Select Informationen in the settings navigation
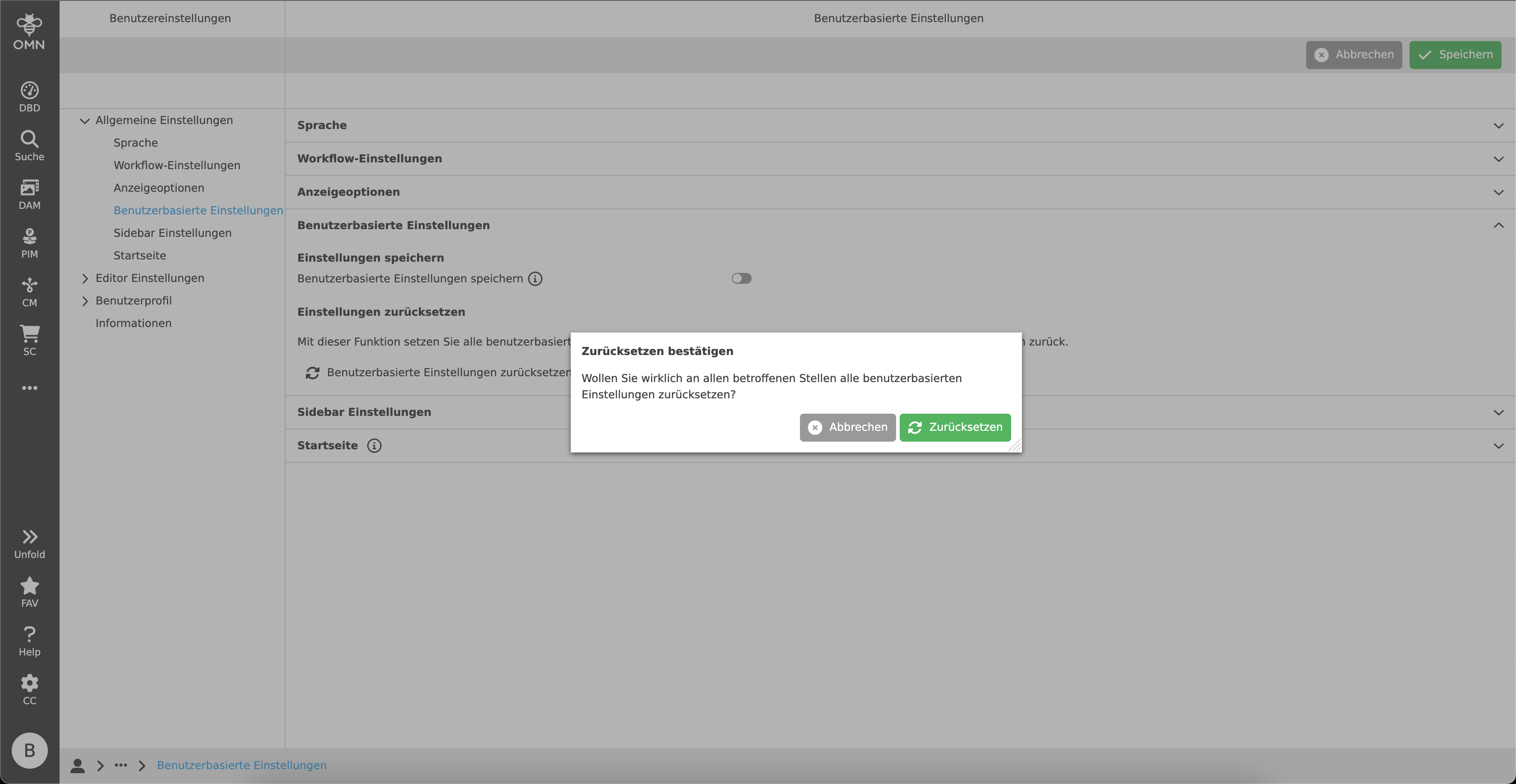 pos(133,323)
